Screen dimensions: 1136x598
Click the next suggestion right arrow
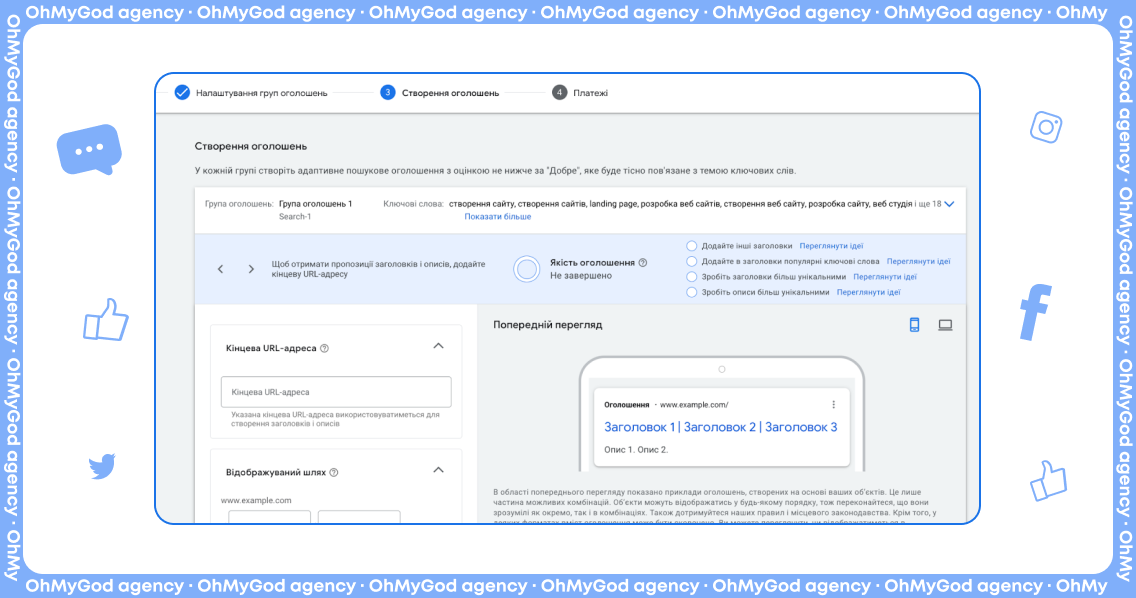(x=251, y=269)
